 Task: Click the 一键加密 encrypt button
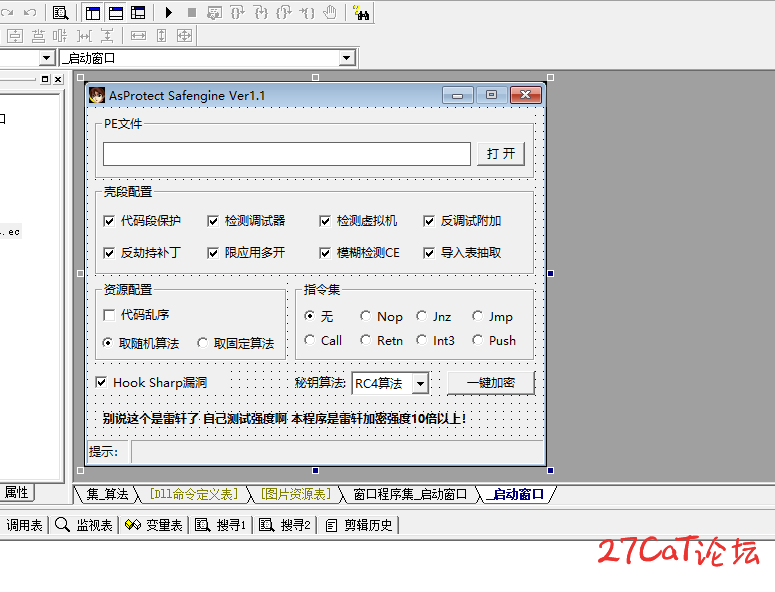pos(491,382)
